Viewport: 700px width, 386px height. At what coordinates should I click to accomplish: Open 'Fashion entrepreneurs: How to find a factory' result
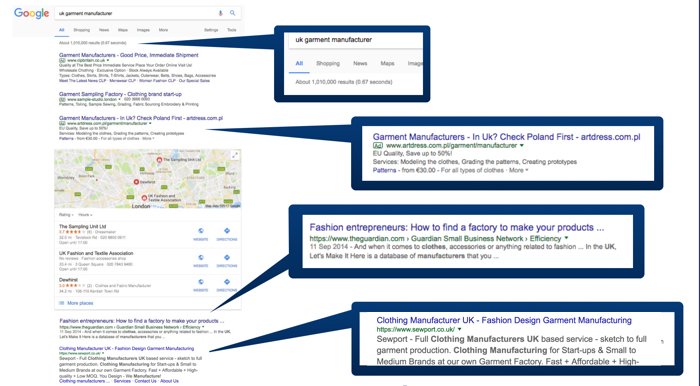point(142,321)
